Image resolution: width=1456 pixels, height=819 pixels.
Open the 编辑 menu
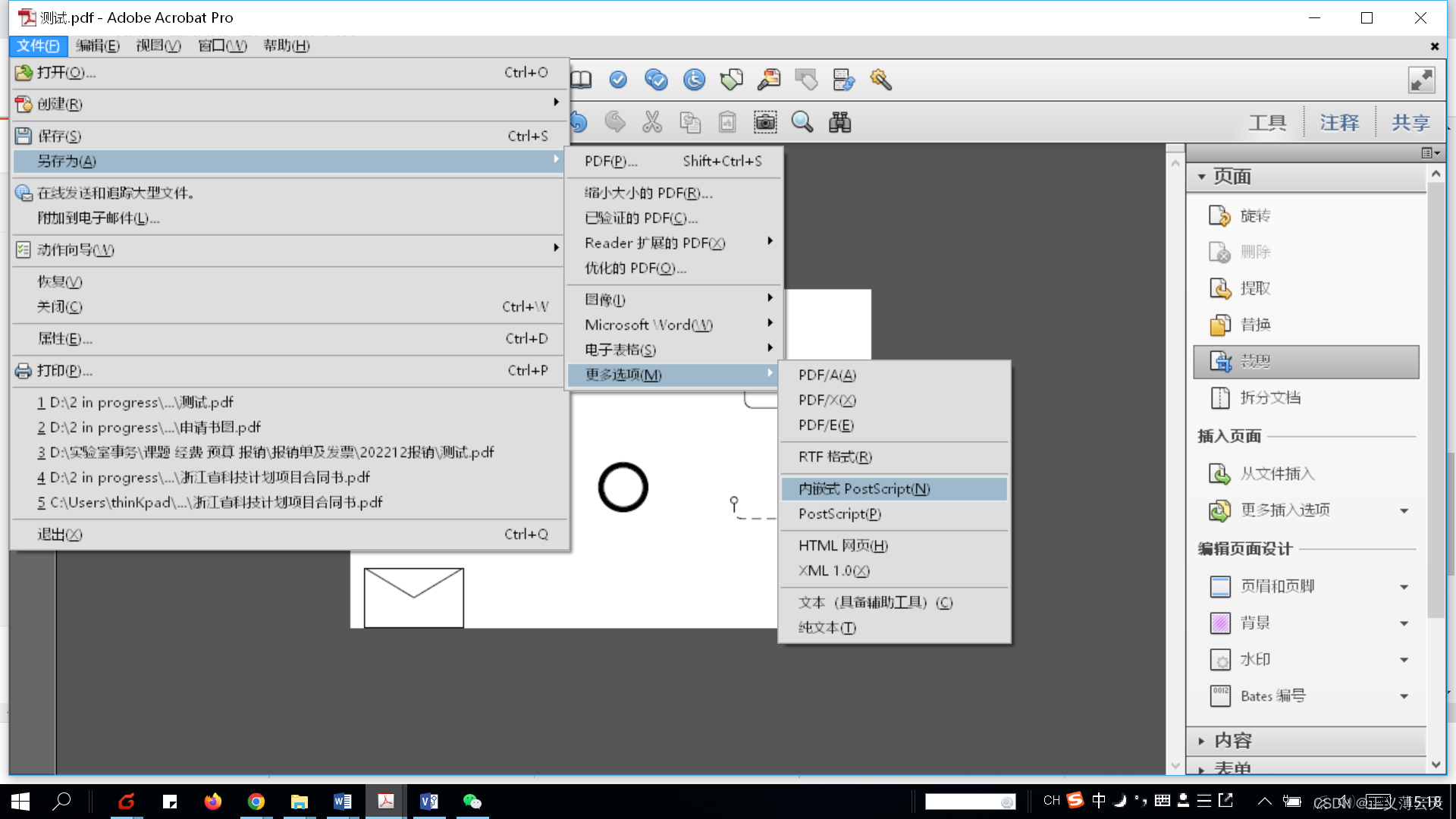[97, 45]
